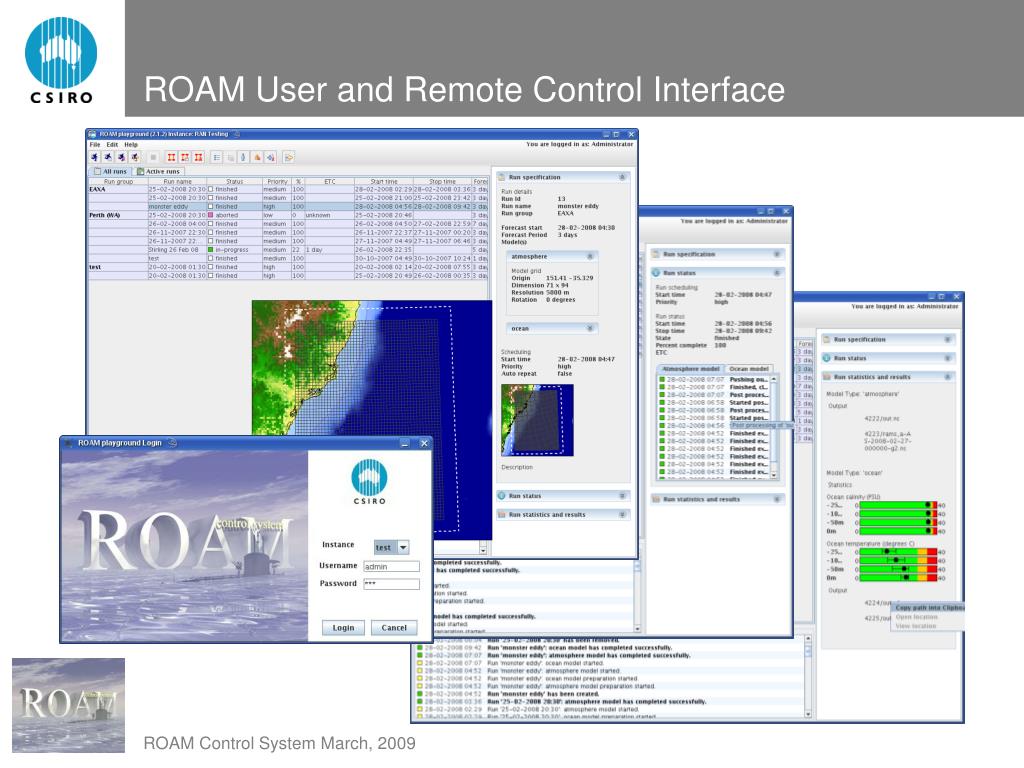The height and width of the screenshot is (768, 1024).
Task: Click the Run specification icon in the second window
Action: pyautogui.click(x=656, y=254)
